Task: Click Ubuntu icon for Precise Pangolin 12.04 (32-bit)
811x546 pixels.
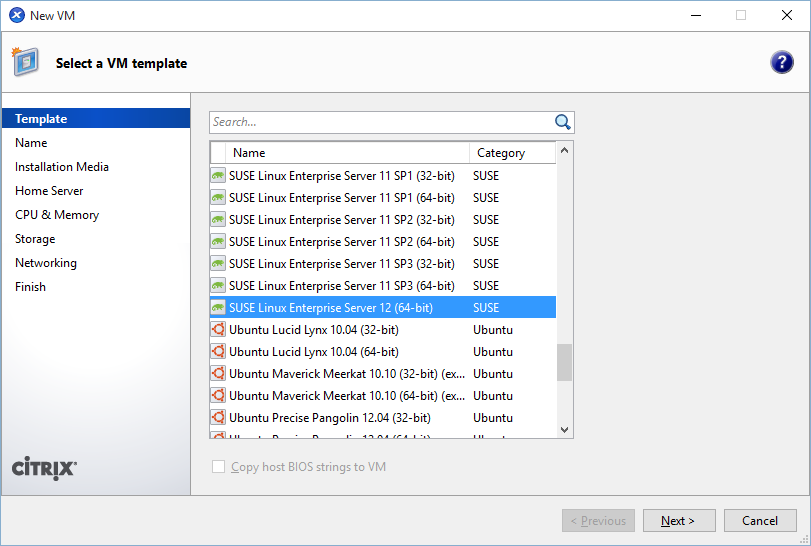Action: pos(218,418)
